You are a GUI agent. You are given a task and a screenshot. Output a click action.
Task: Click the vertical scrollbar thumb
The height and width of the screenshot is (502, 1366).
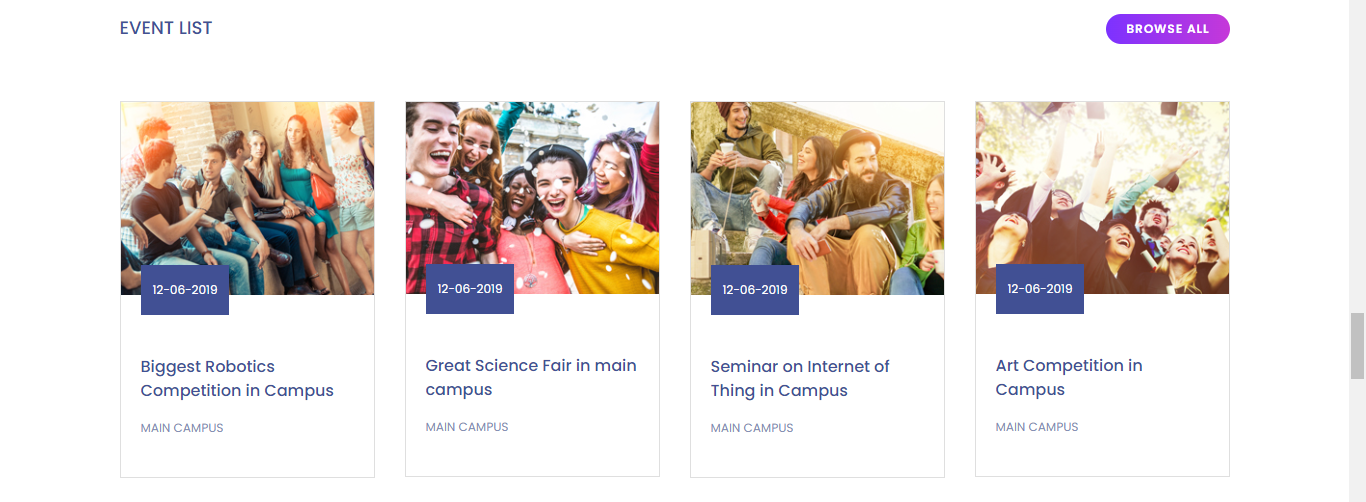click(x=1357, y=345)
